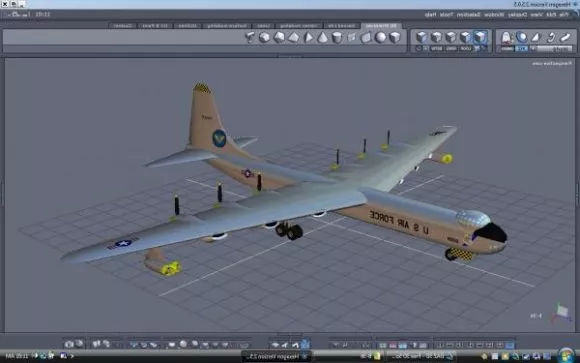Image resolution: width=580 pixels, height=363 pixels.
Task: Toggle the highlighted XYZ axis button
Action: 522,48
